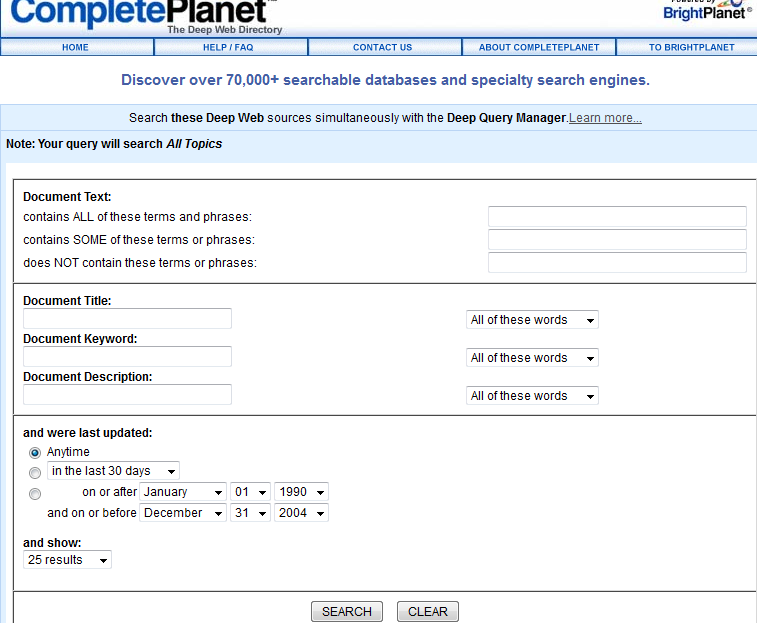Go to the HOME menu item

[75, 47]
